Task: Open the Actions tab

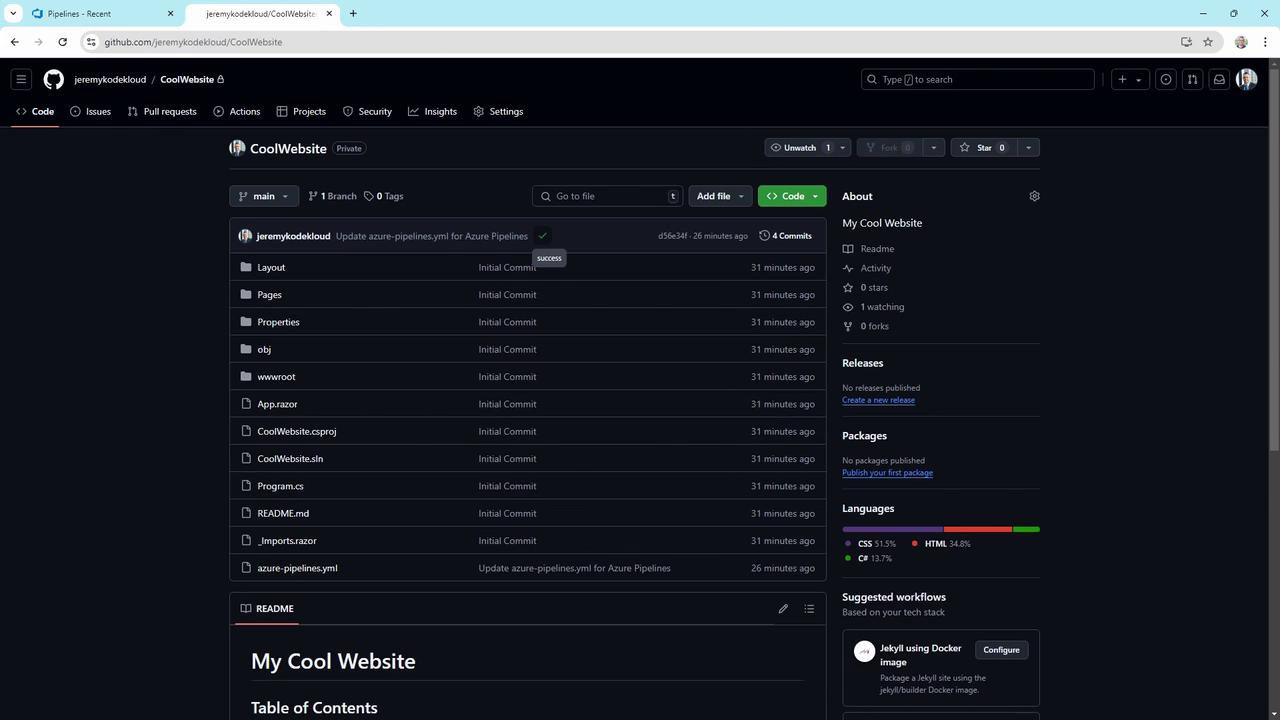Action: [237, 111]
